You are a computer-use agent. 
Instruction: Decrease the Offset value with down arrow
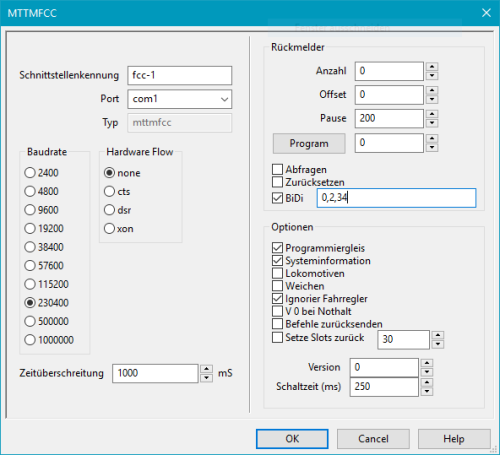[x=432, y=99]
